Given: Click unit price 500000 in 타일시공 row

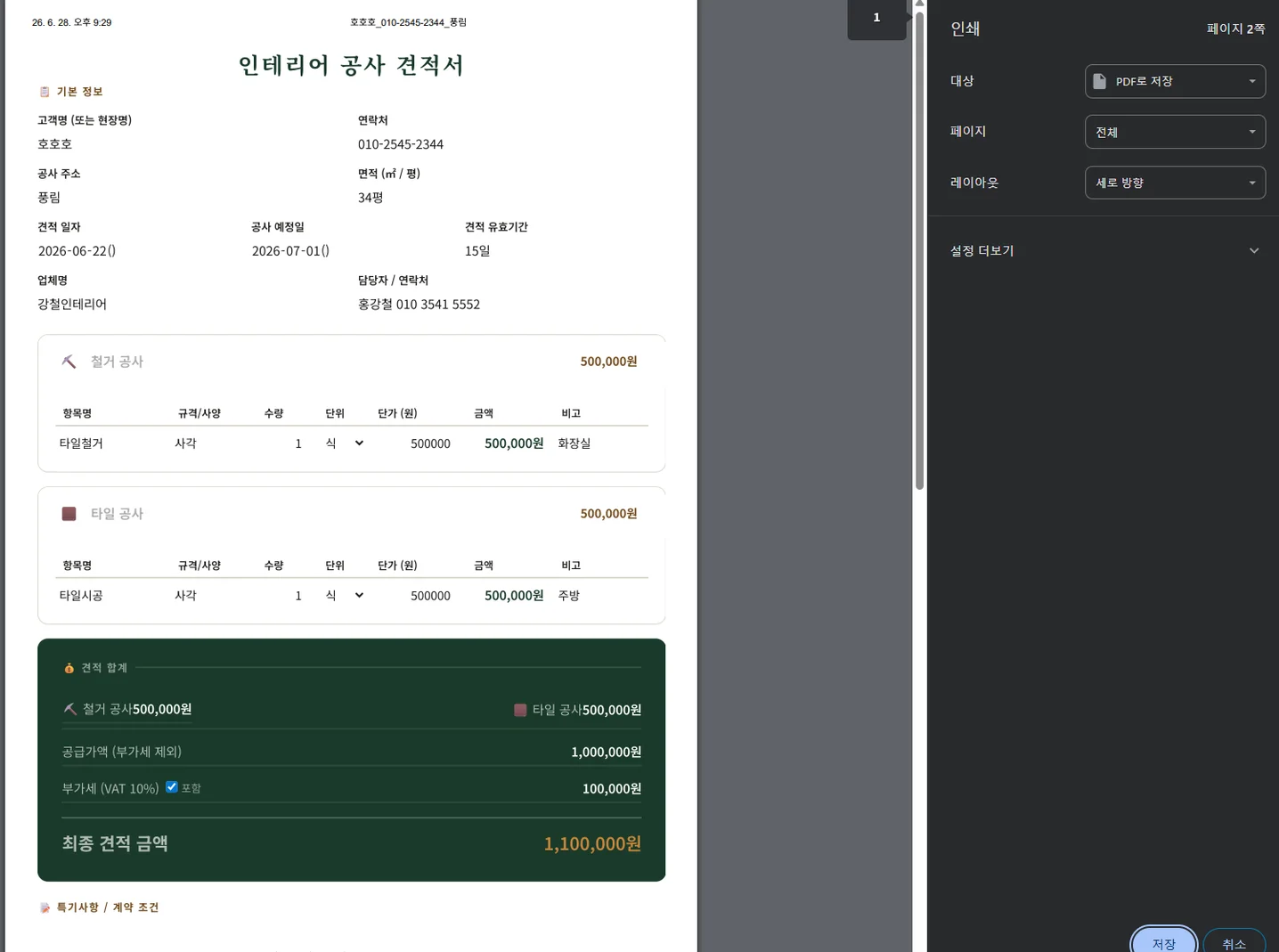Looking at the screenshot, I should [430, 596].
